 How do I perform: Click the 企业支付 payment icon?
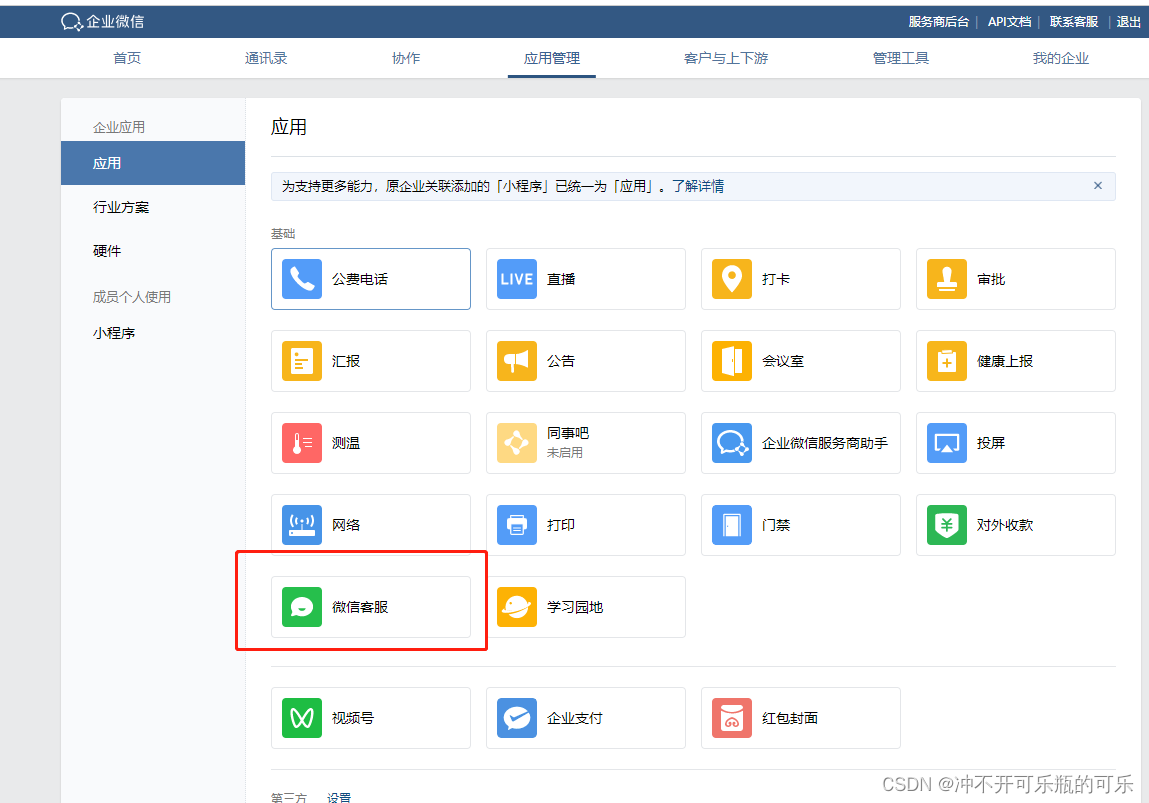(x=517, y=718)
